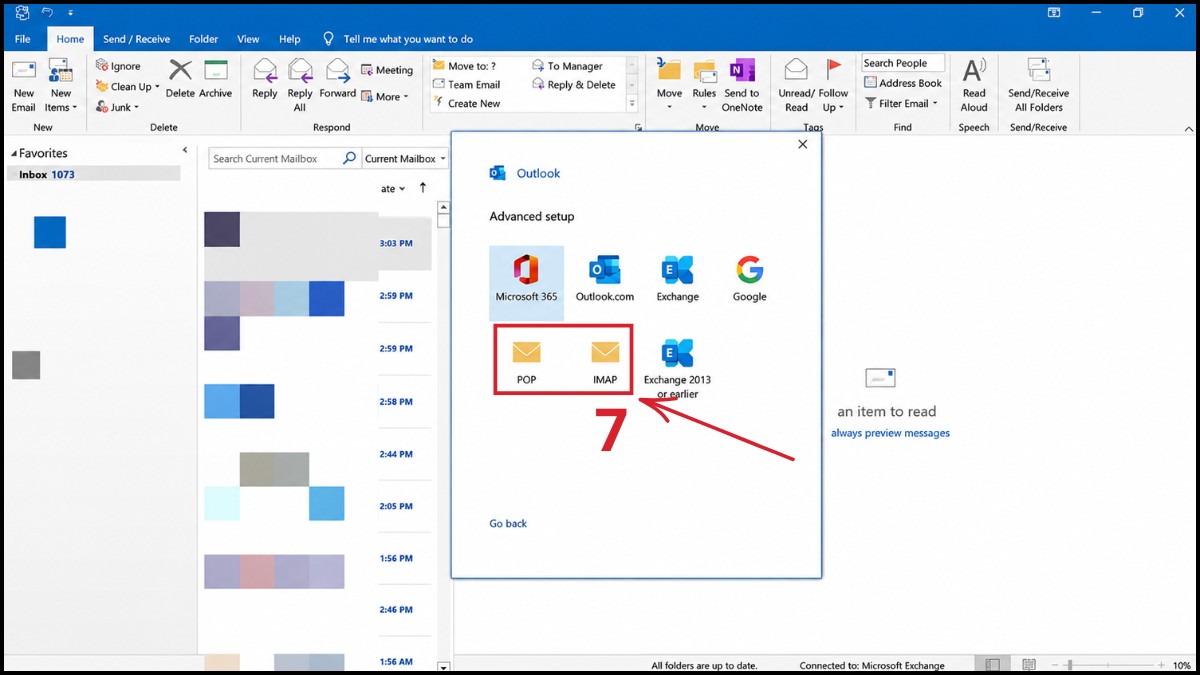Click the Search People field
Image resolution: width=1200 pixels, height=675 pixels.
pyautogui.click(x=902, y=63)
